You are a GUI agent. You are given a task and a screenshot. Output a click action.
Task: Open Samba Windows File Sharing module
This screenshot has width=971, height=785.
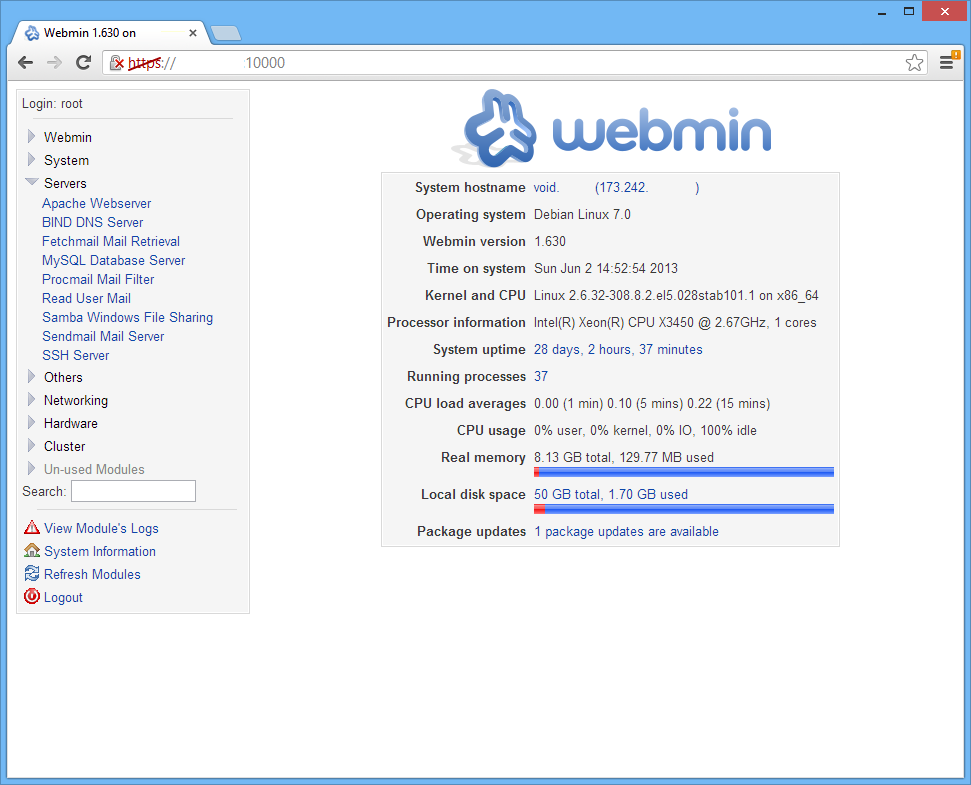(128, 317)
